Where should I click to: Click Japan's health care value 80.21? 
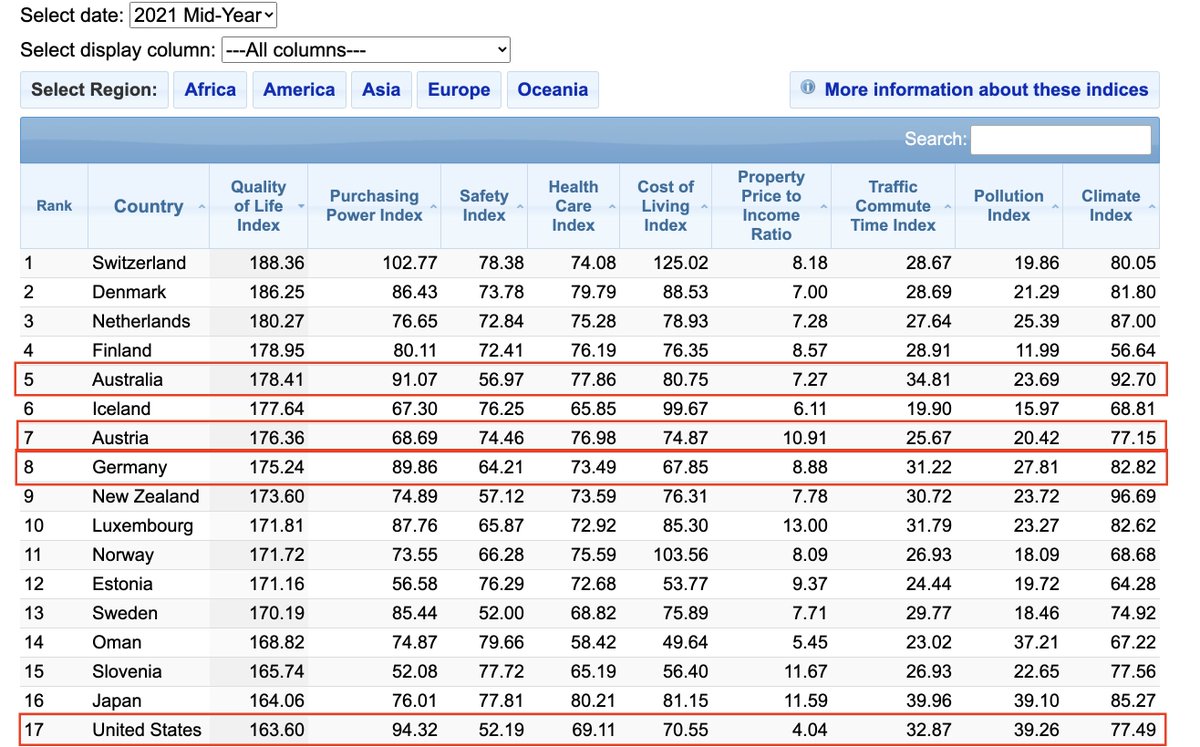pyautogui.click(x=592, y=700)
